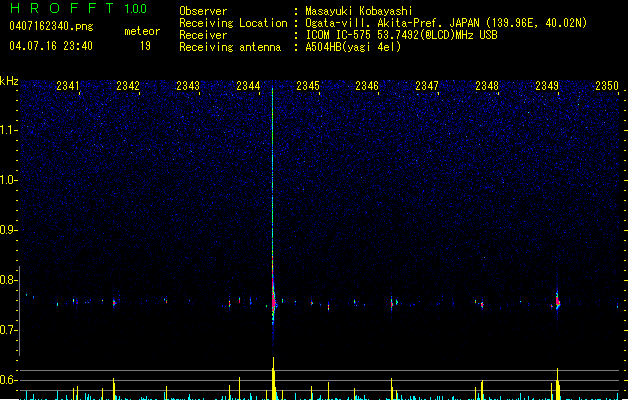The height and width of the screenshot is (400, 629).
Task: Click observer name Masayuki Kobayashi
Action: [359, 11]
